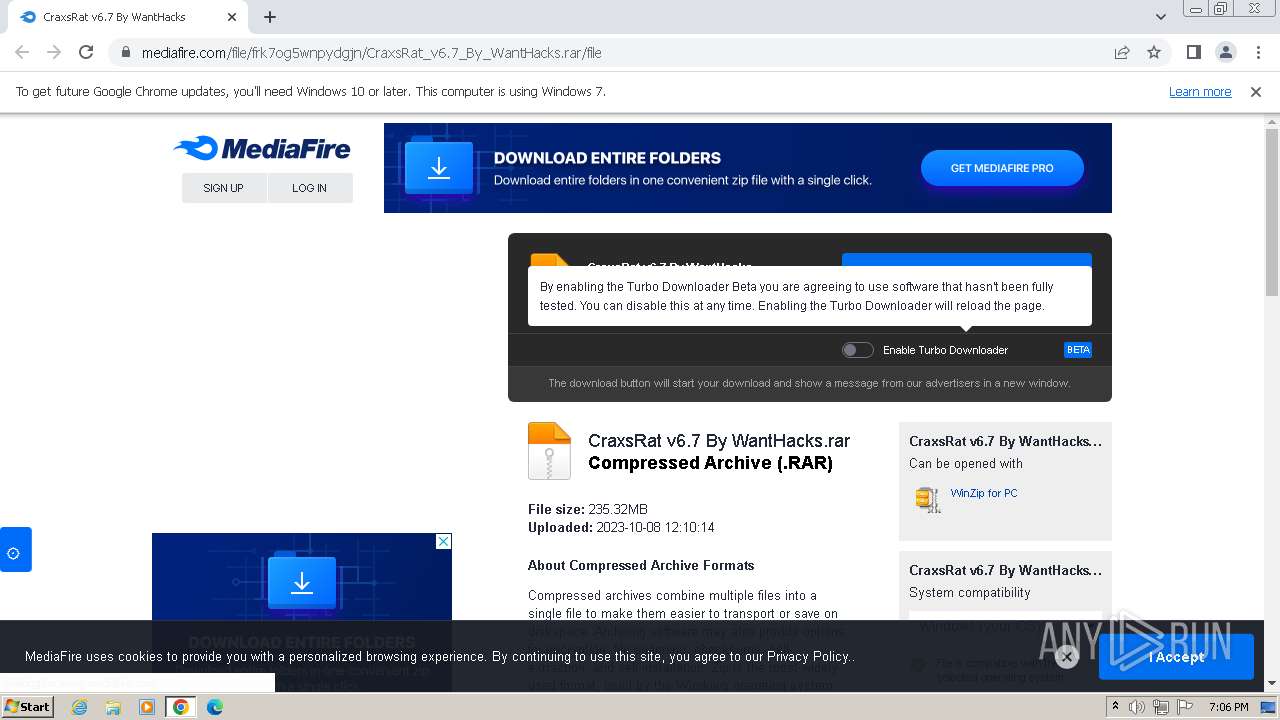The image size is (1280, 720).
Task: Open the Windows Start menu
Action: pyautogui.click(x=27, y=707)
